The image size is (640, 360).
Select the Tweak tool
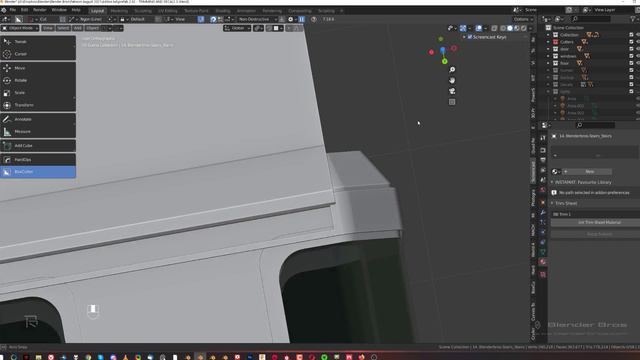pyautogui.click(x=38, y=42)
